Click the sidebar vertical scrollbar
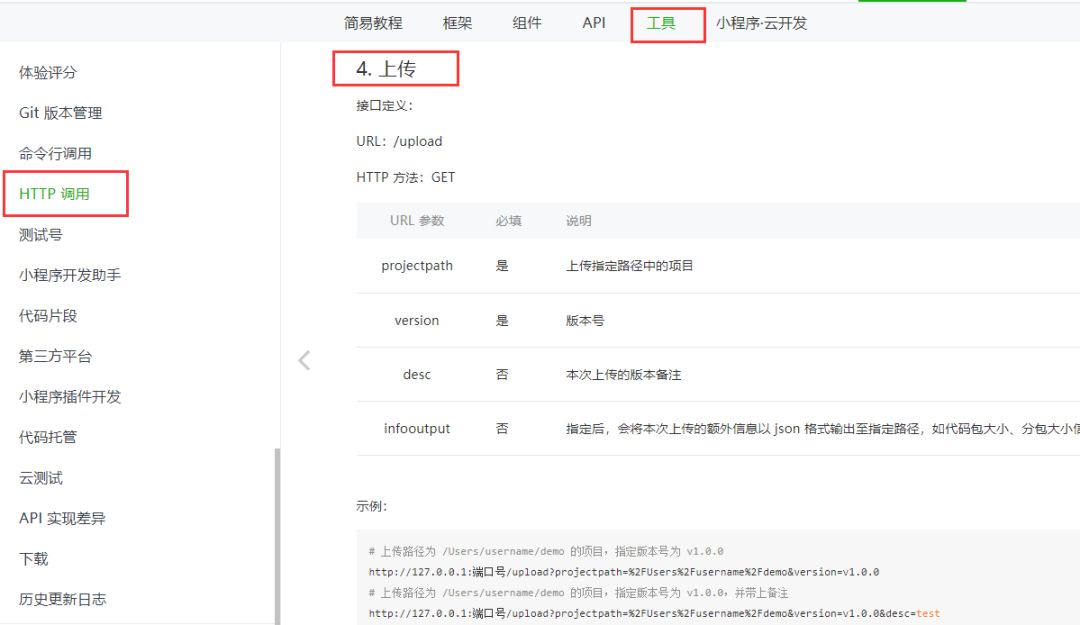Image resolution: width=1080 pixels, height=625 pixels. click(x=277, y=536)
